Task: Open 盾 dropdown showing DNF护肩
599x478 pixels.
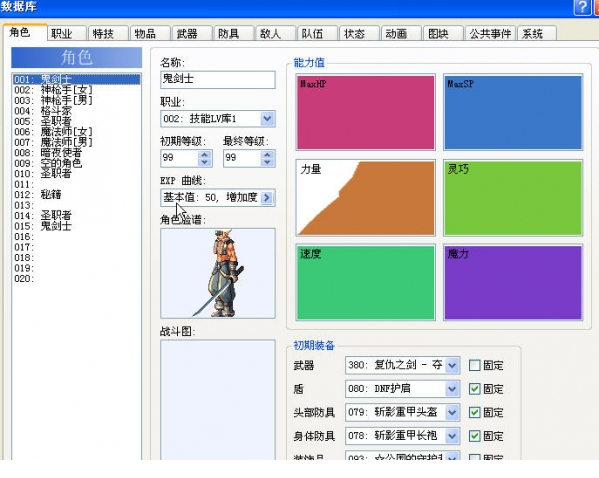Action: [452, 389]
